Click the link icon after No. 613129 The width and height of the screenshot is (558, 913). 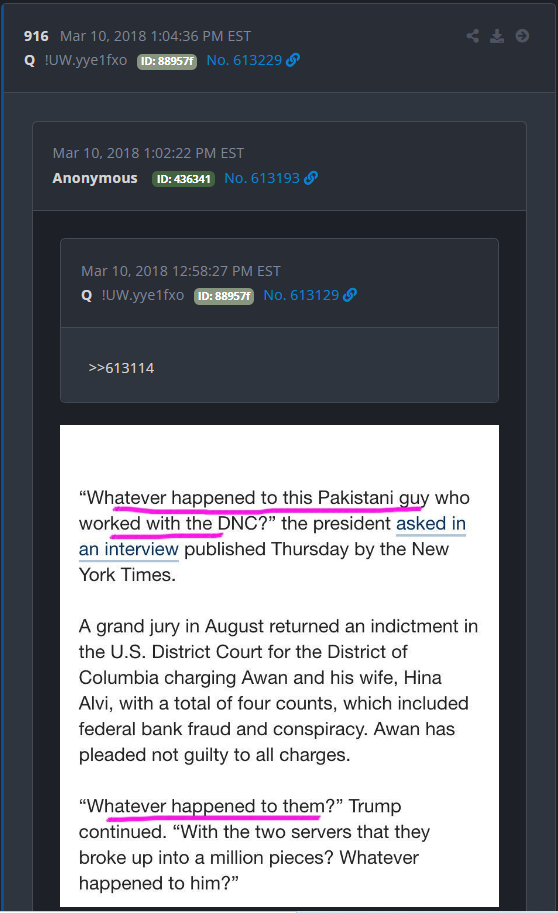[350, 295]
